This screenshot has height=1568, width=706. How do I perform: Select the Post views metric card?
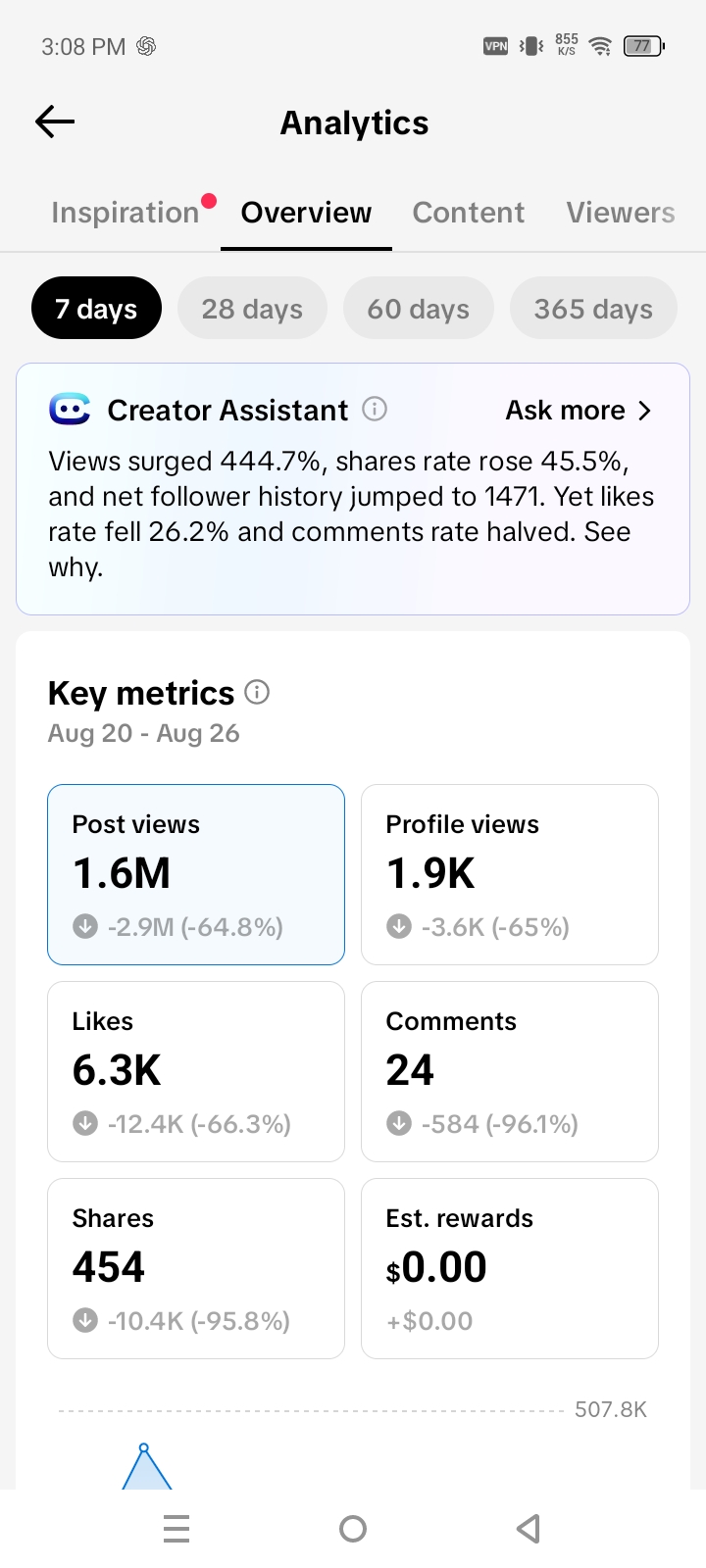click(196, 874)
